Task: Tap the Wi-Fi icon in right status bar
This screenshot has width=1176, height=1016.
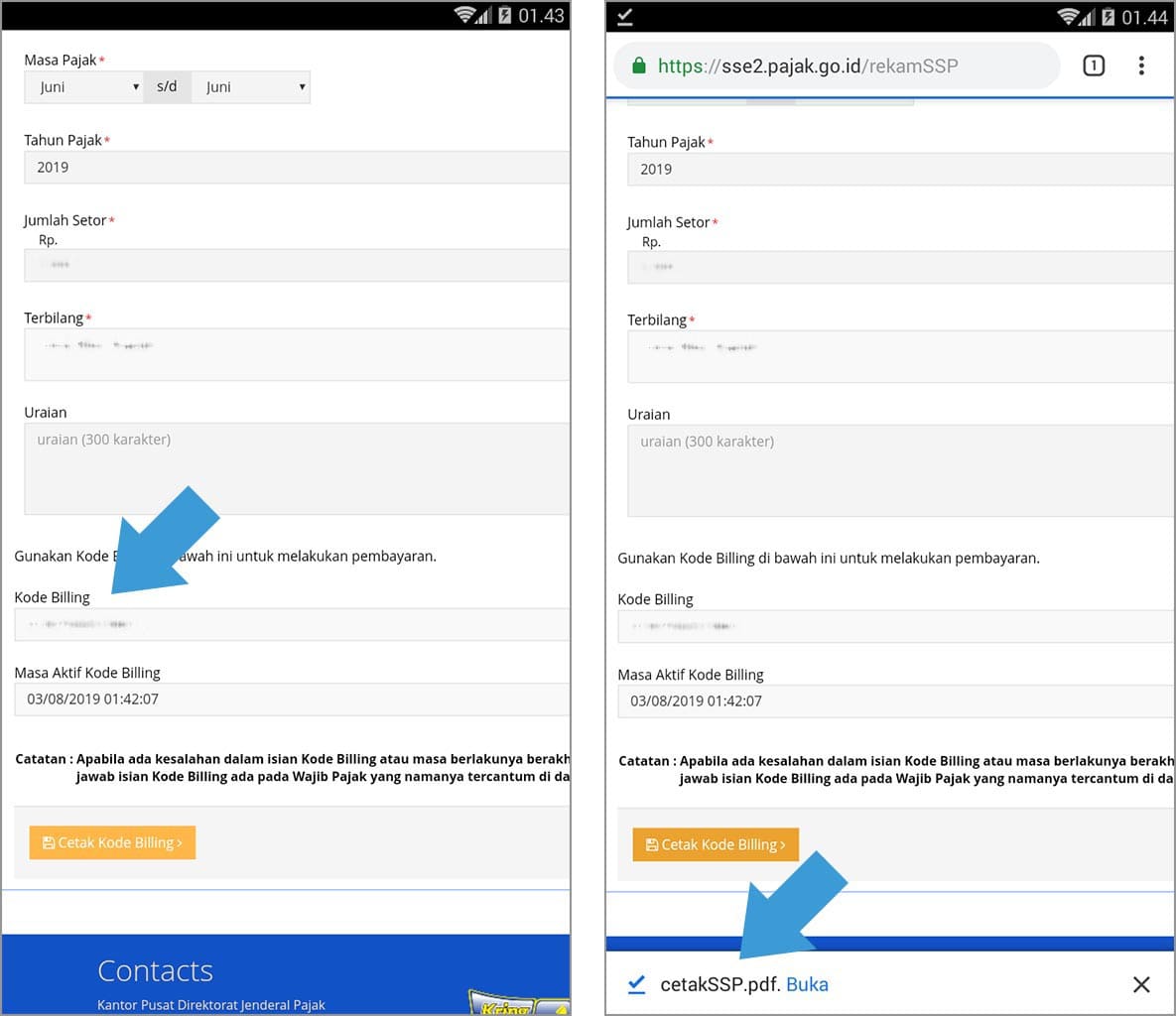Action: pyautogui.click(x=1068, y=17)
